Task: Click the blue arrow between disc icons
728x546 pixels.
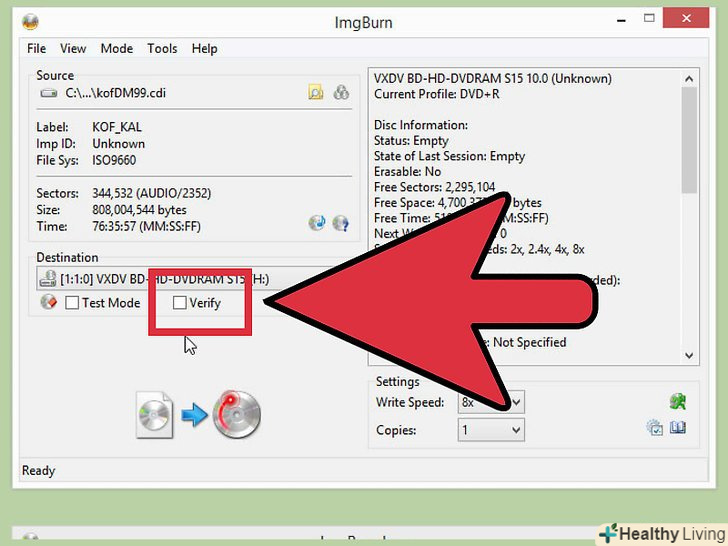Action: coord(194,415)
